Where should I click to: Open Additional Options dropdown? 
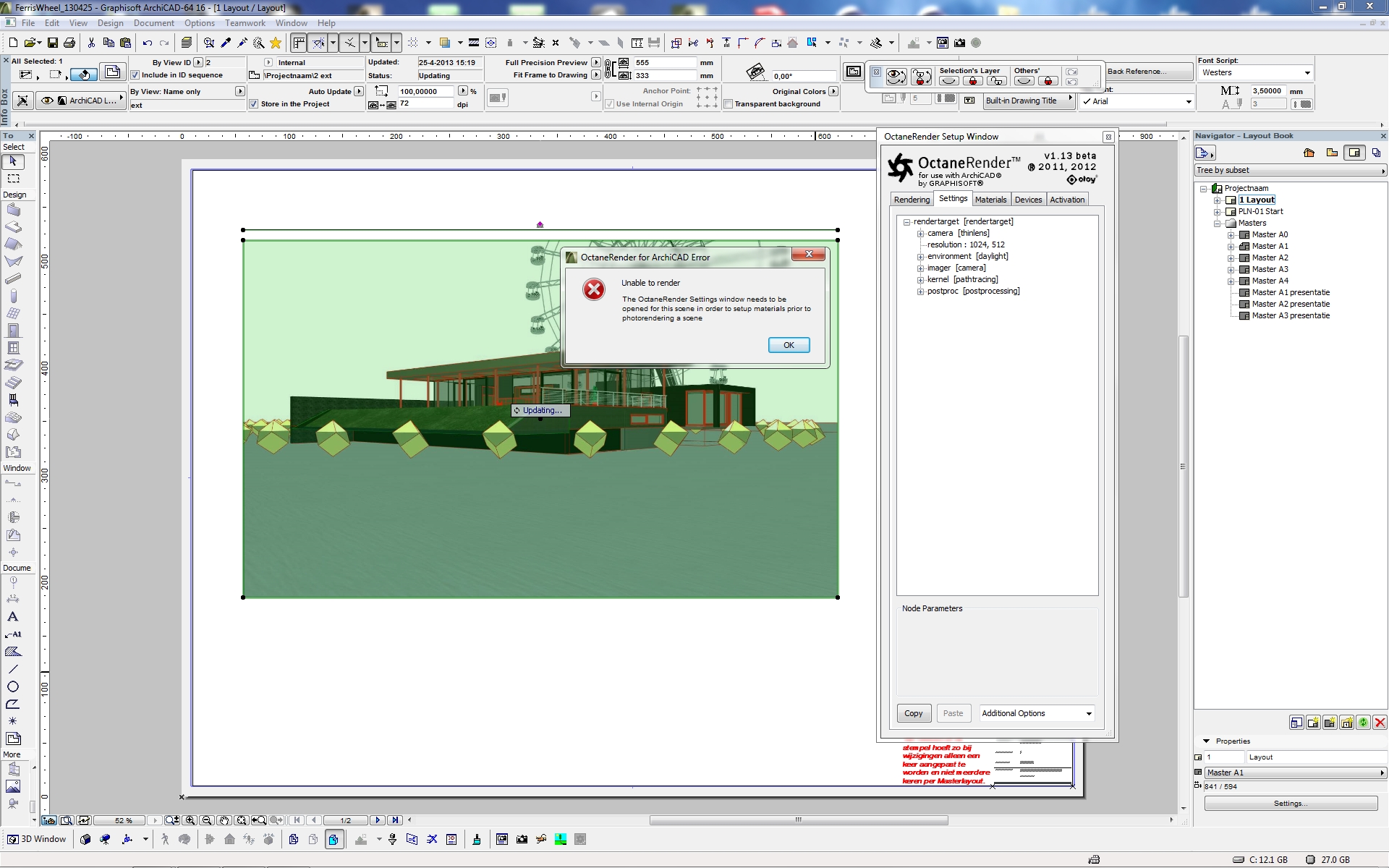(x=1036, y=713)
